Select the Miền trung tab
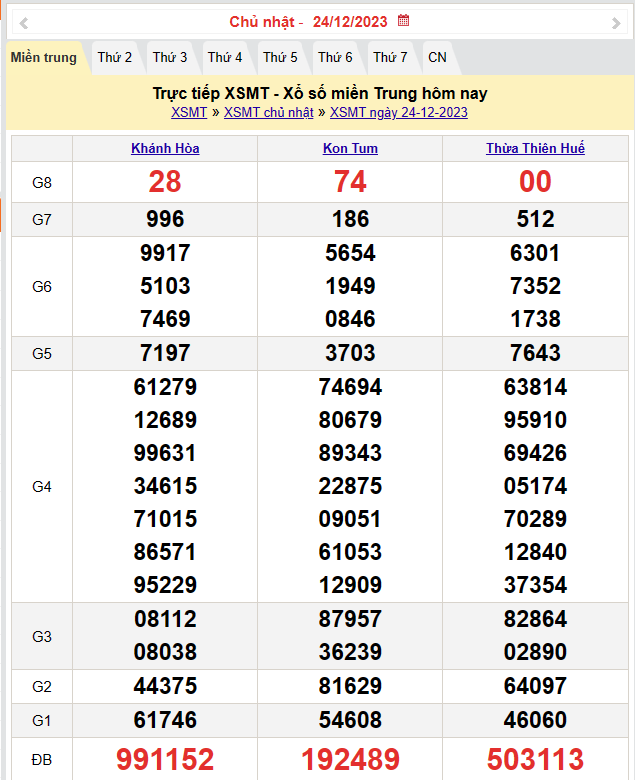Screen dimensions: 635x780 [x=44, y=58]
